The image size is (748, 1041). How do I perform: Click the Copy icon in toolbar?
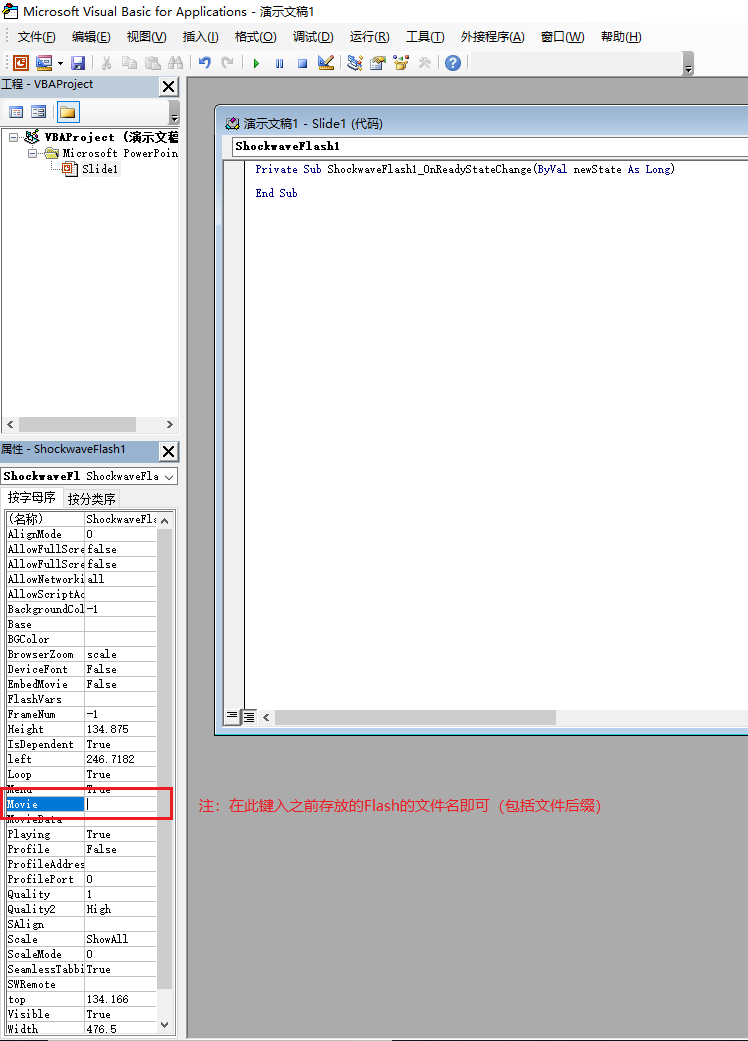tap(129, 63)
